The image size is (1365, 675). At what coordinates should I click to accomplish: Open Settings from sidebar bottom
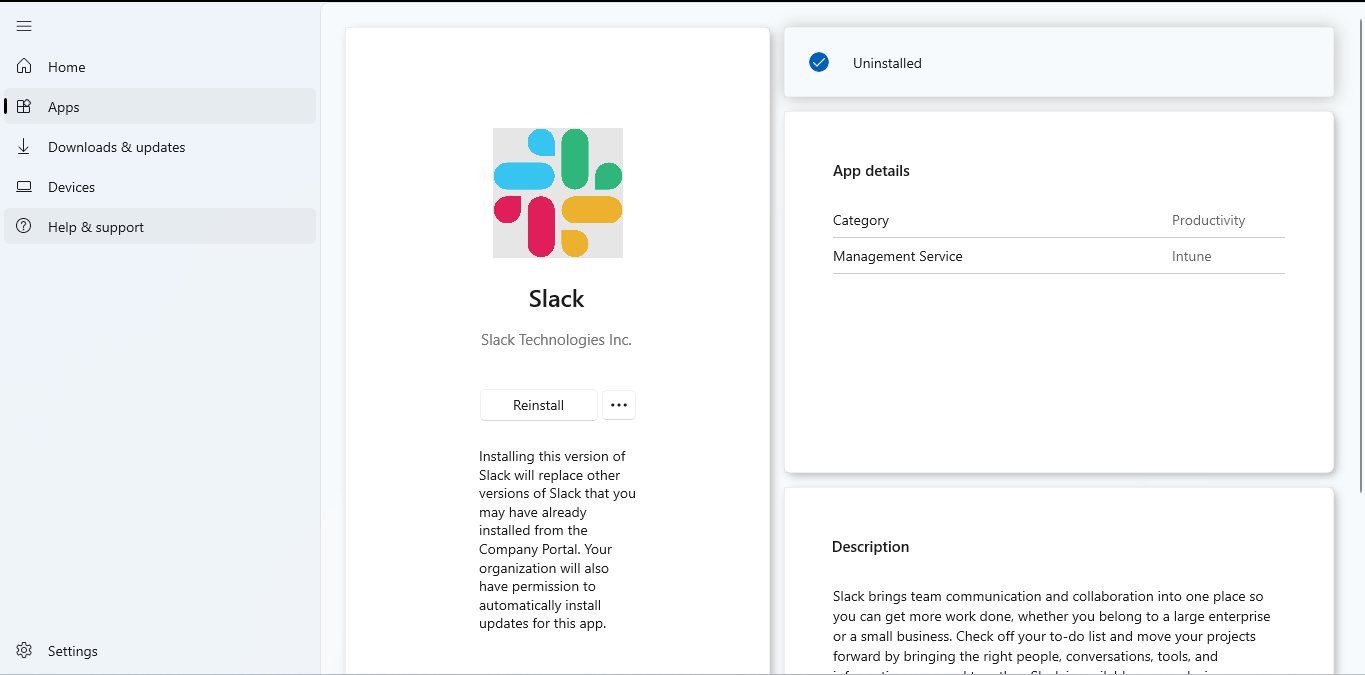click(x=160, y=651)
